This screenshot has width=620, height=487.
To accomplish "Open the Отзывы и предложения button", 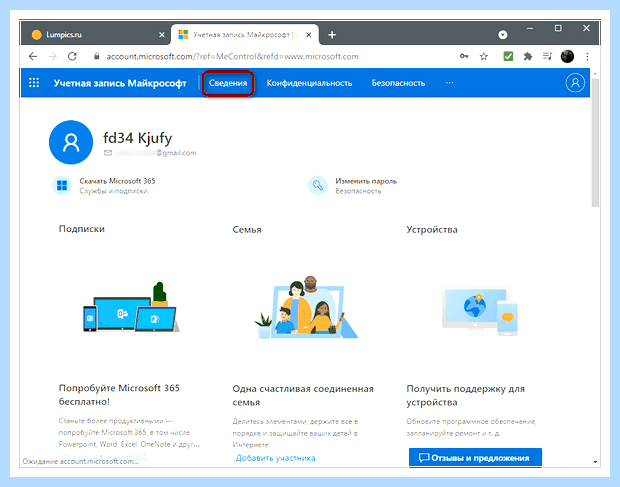I will [475, 458].
